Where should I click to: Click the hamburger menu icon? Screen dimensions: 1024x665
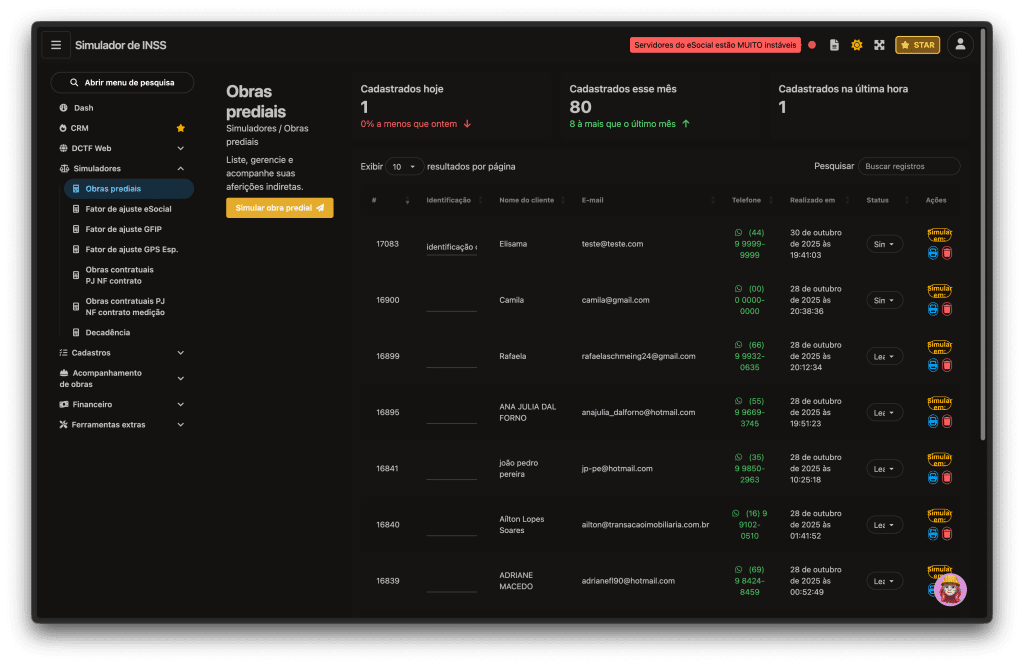(x=56, y=45)
